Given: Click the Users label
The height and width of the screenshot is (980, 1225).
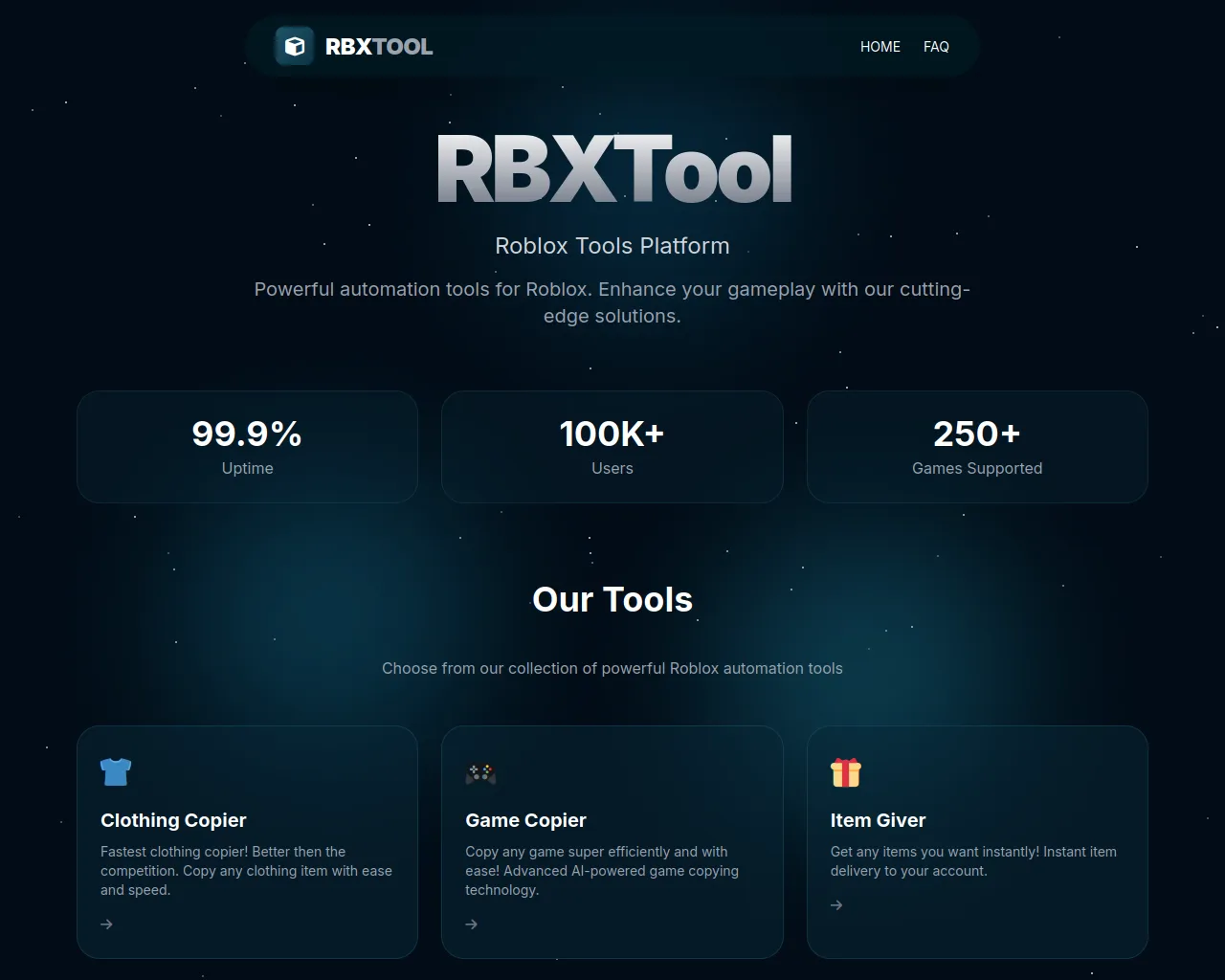Looking at the screenshot, I should tap(612, 468).
